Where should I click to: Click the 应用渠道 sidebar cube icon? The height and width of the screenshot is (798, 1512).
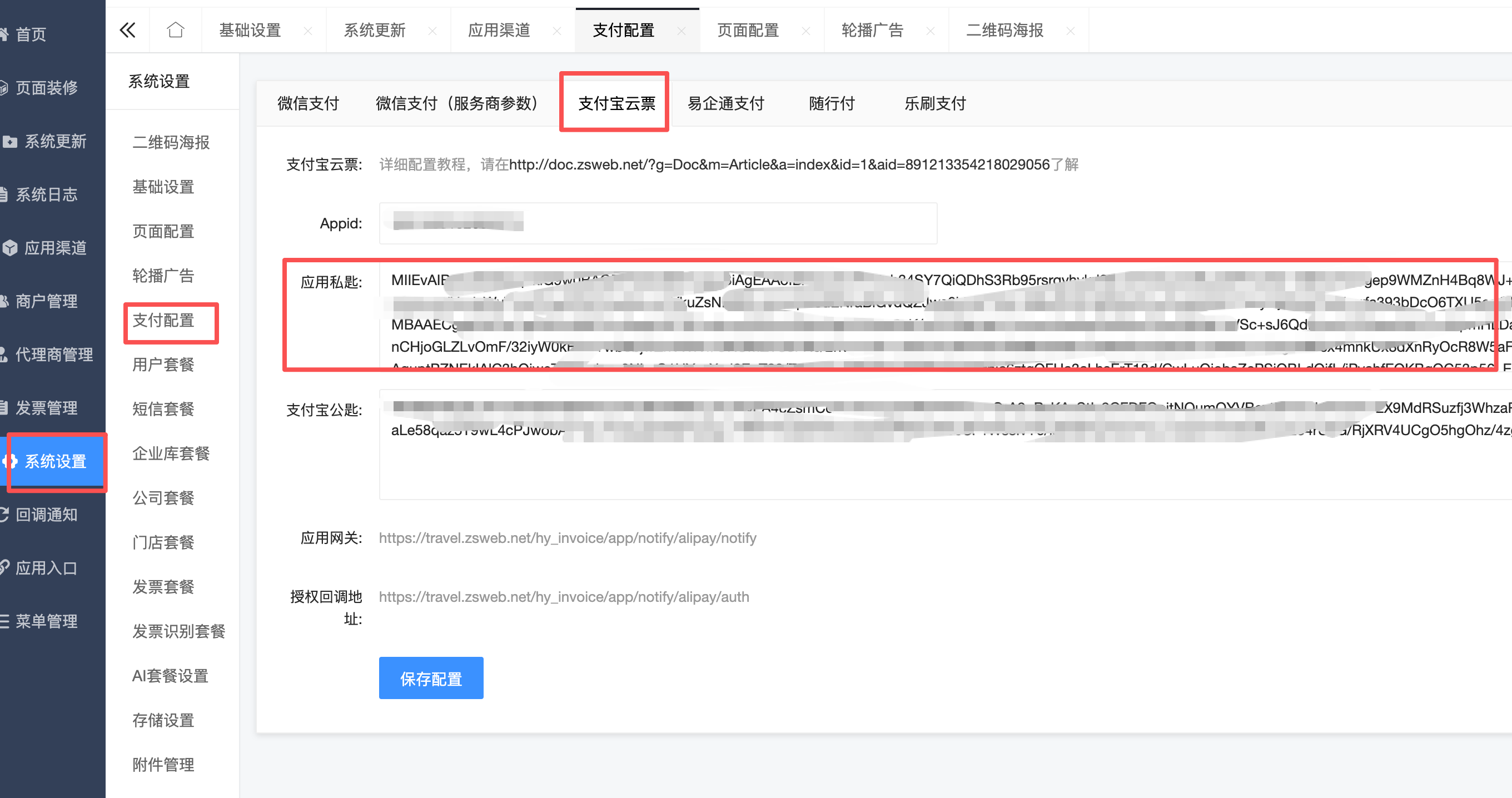click(x=10, y=248)
